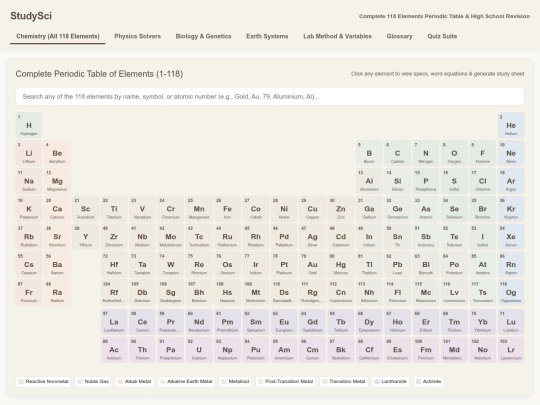Viewport: 540px width, 405px height.
Task: Pick the Tungsten (W) tile
Action: [x=170, y=265]
